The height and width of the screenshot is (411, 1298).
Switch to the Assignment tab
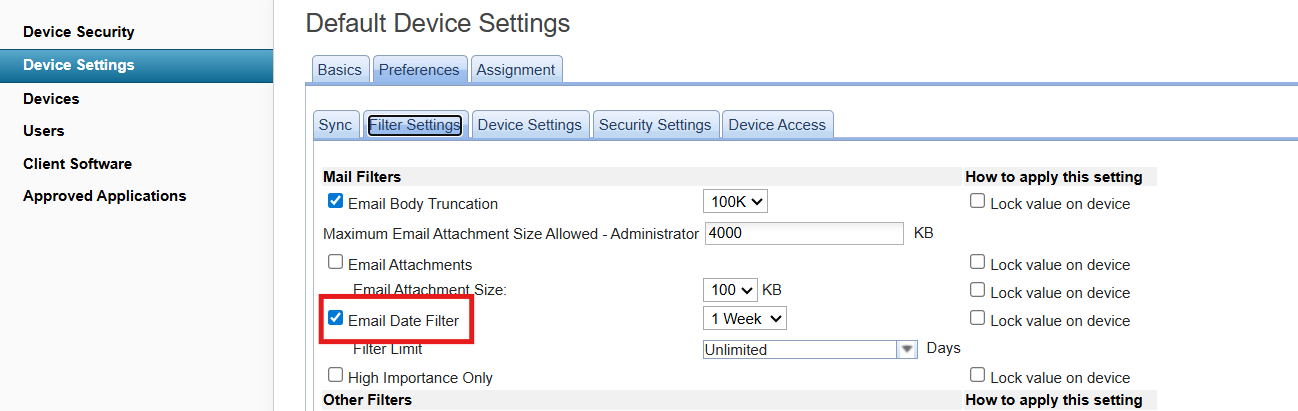coord(515,69)
